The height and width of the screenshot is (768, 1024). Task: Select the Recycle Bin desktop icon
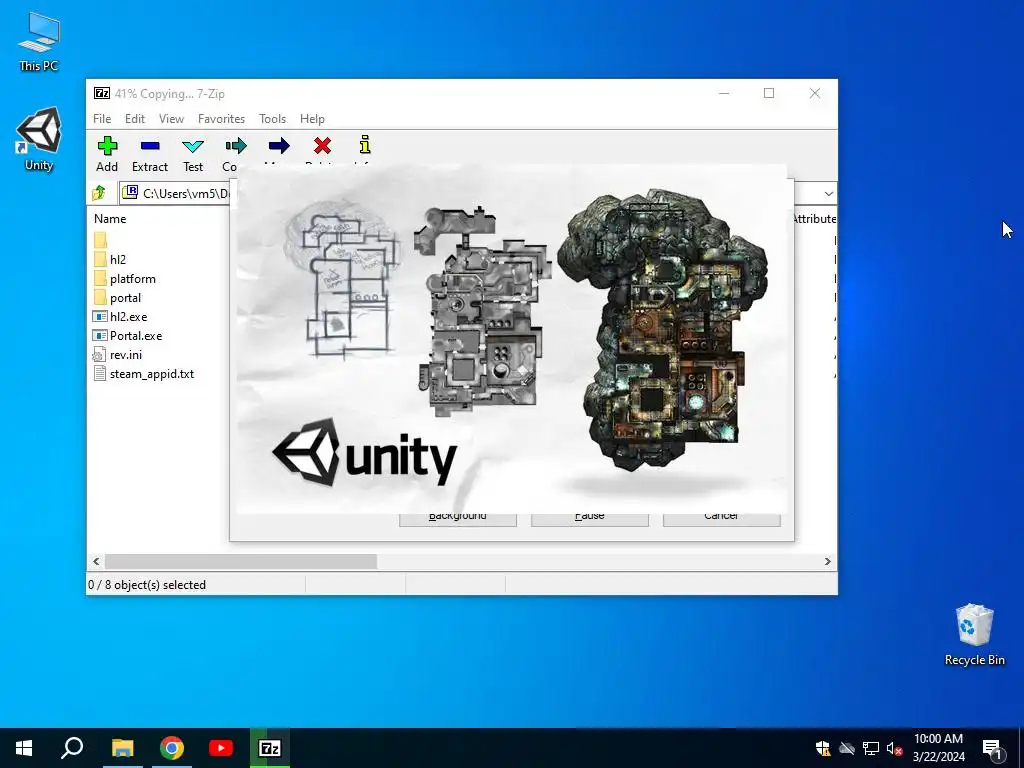[974, 634]
